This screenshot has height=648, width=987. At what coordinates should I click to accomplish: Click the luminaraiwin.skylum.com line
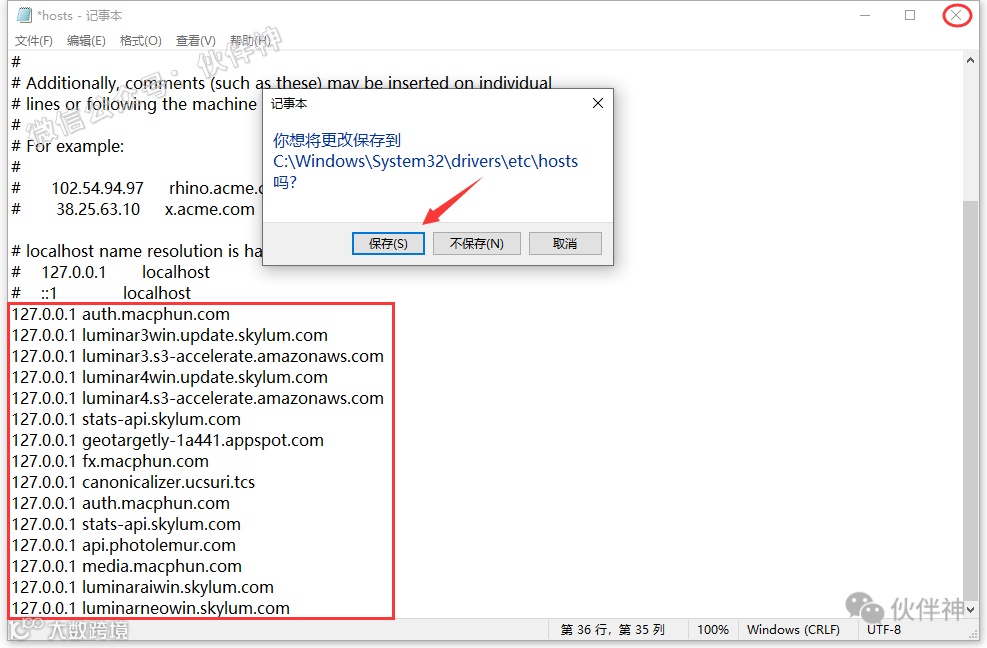tap(143, 588)
